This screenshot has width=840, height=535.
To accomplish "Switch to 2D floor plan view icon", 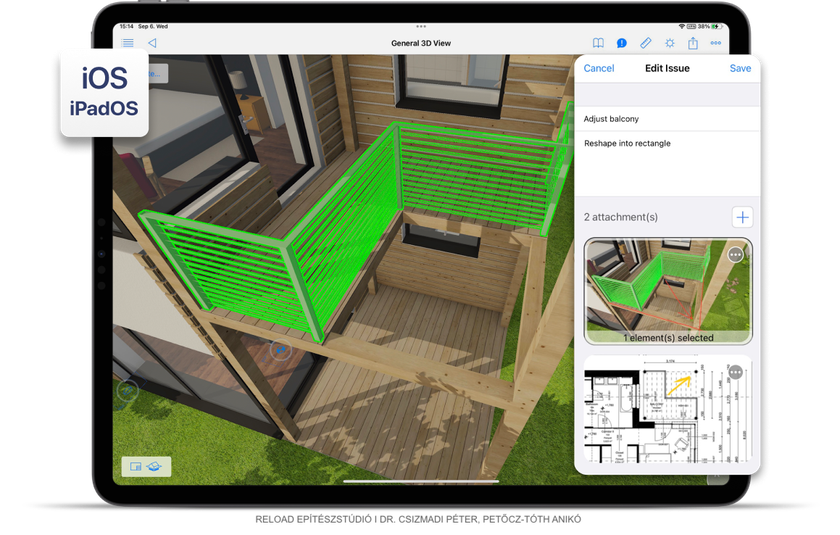I will coord(136,466).
